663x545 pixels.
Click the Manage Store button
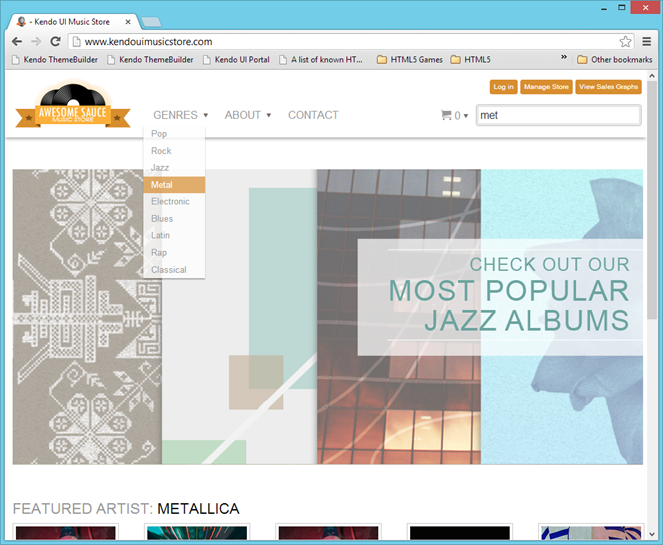pos(546,87)
